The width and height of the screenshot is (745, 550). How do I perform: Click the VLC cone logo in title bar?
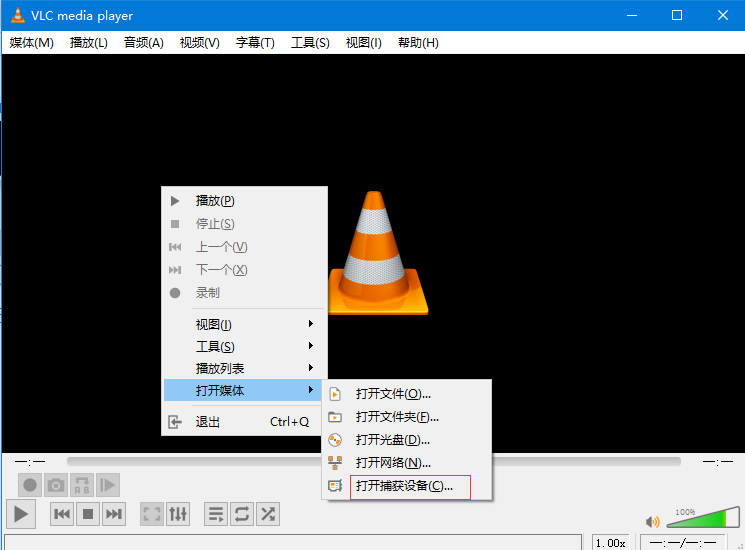point(18,15)
